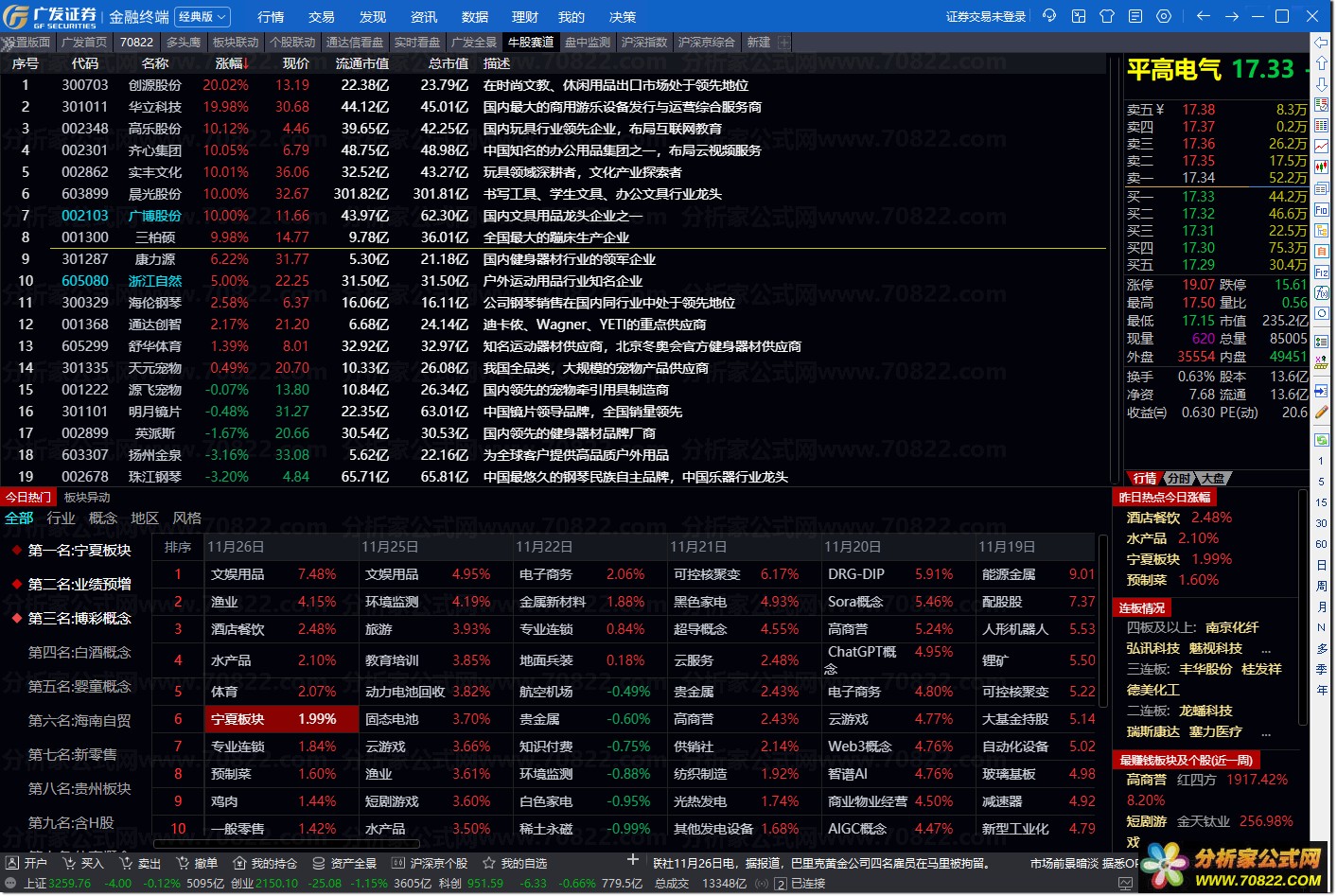1337x896 pixels.
Task: Open 酒店餐饮 in yesterday hot list
Action: point(1153,518)
